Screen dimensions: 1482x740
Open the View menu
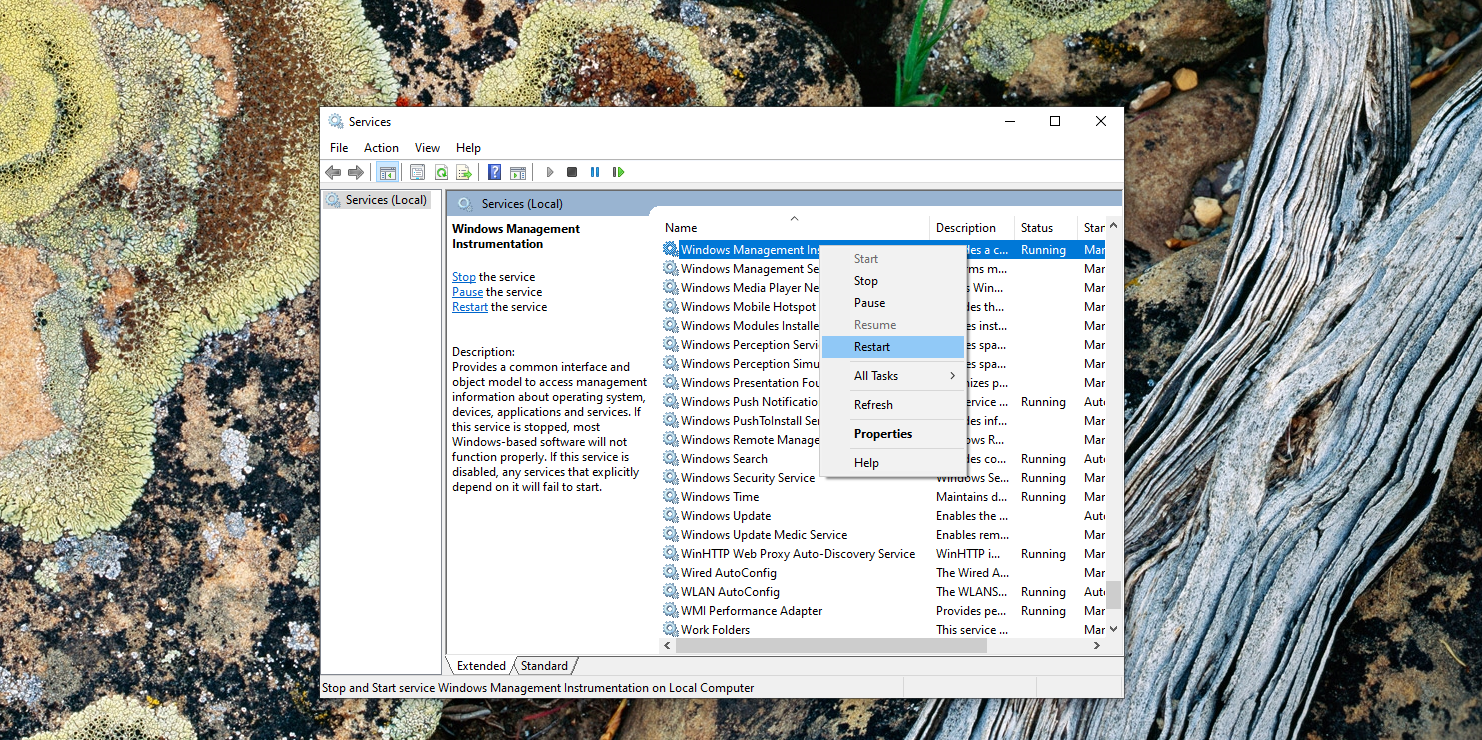427,147
